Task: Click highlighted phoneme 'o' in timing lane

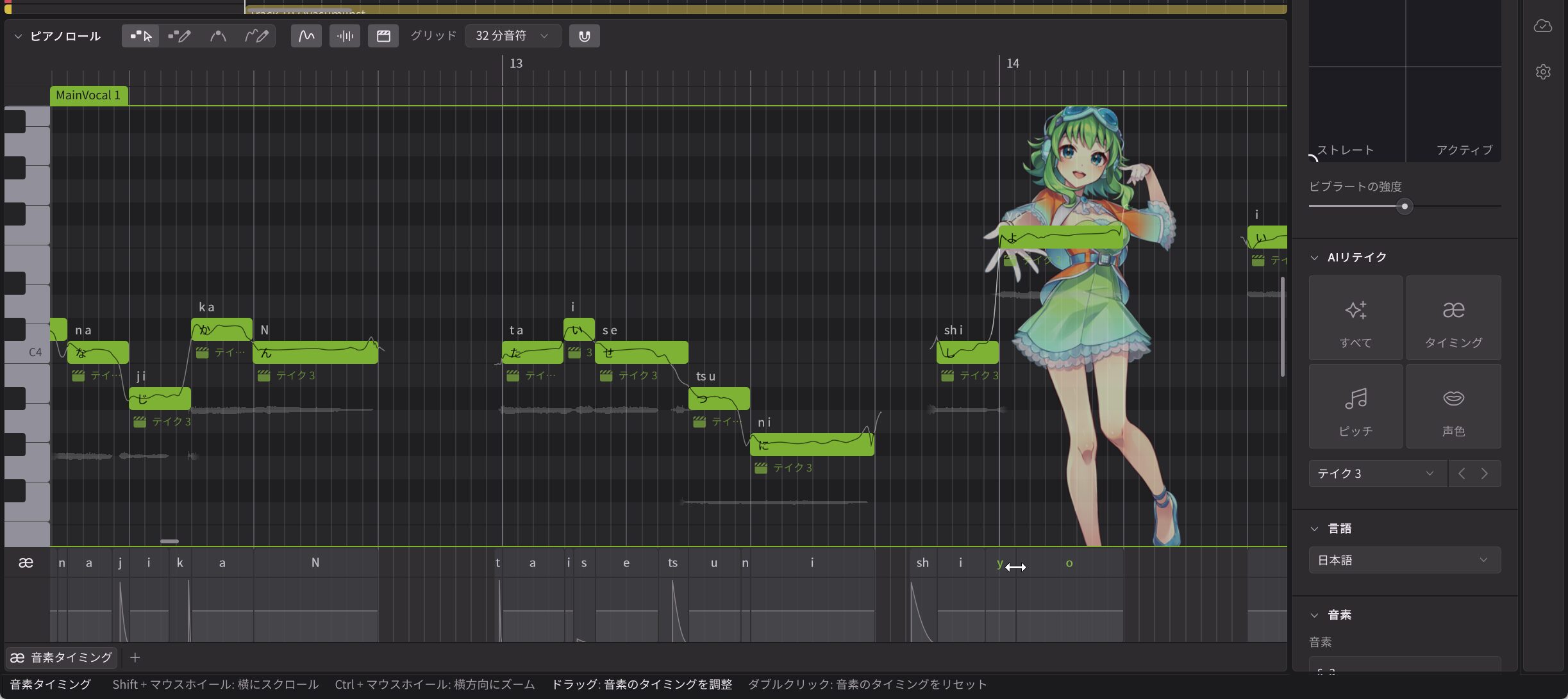Action: tap(1069, 563)
